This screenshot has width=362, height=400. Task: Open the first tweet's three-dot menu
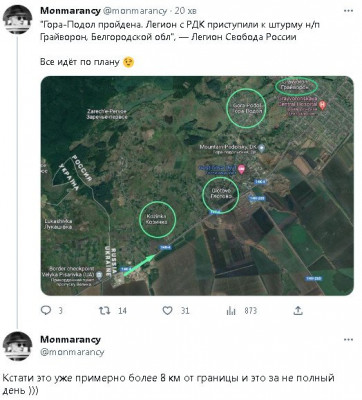pyautogui.click(x=348, y=11)
